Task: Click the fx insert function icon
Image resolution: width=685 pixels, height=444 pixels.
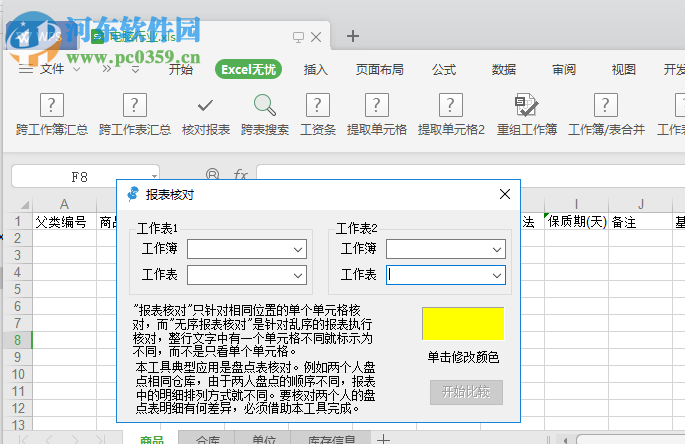Action: 240,175
